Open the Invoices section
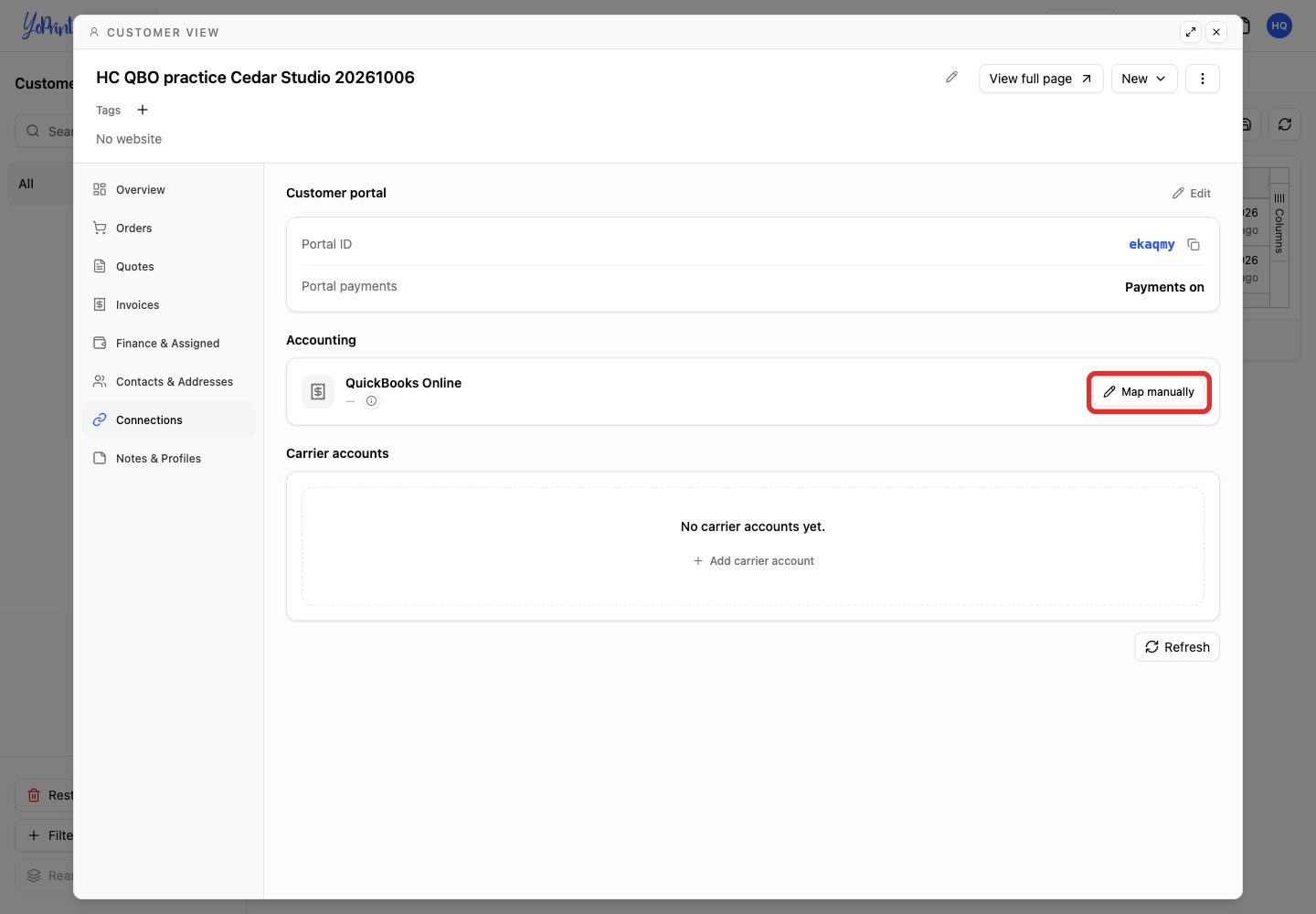 168,305
